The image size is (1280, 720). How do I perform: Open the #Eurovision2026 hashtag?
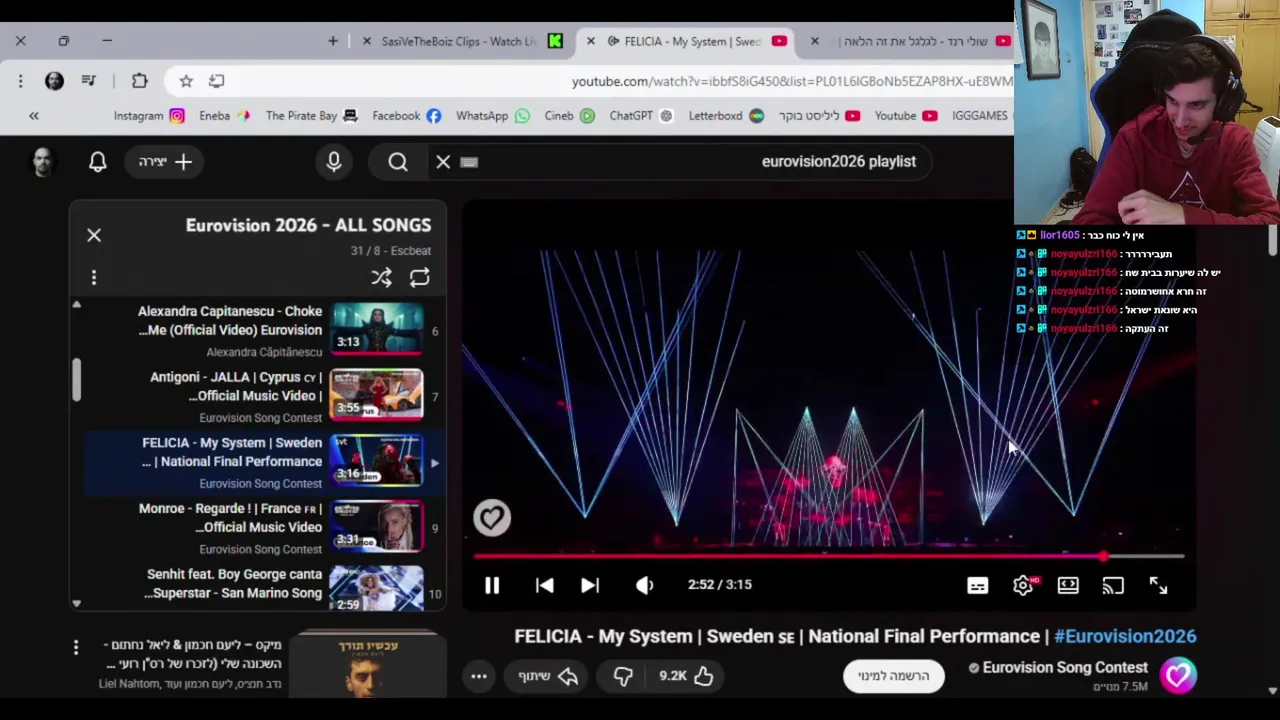1125,636
